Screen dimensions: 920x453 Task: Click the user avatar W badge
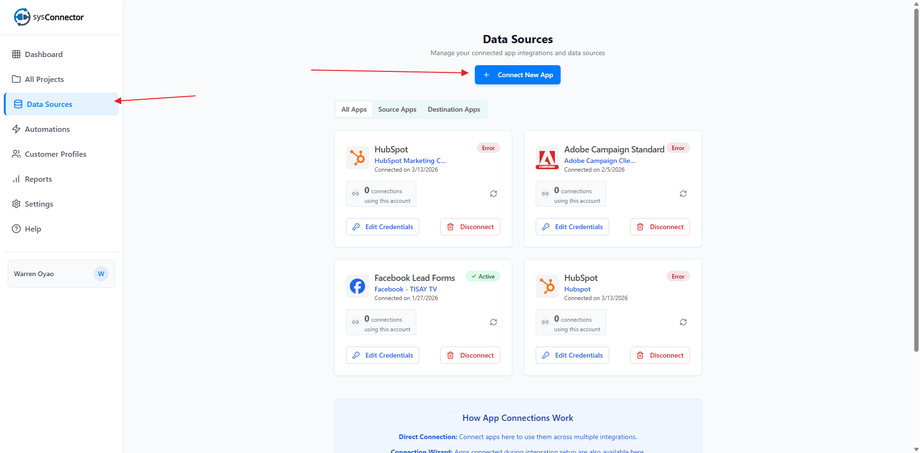pos(101,274)
